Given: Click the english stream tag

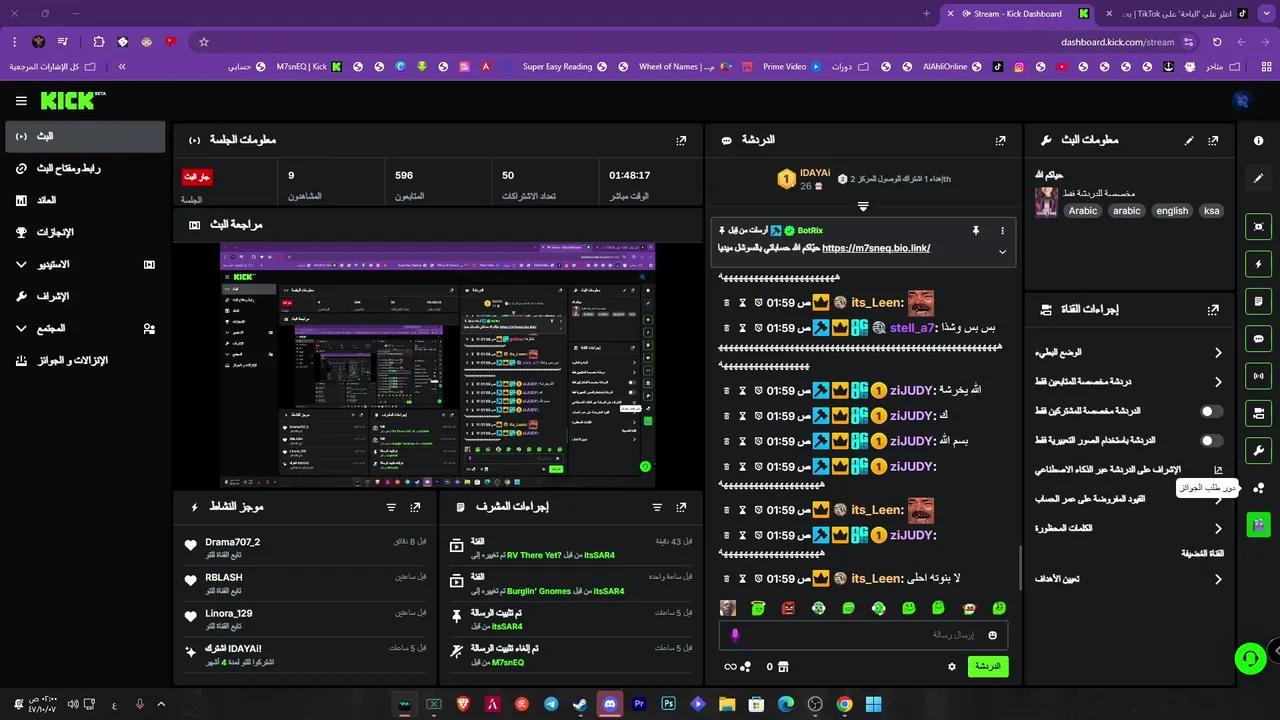Looking at the screenshot, I should point(1172,211).
